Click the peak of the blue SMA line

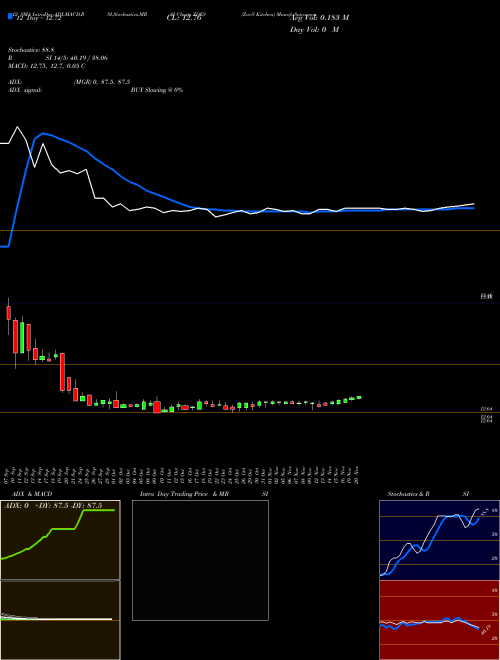coord(44,133)
